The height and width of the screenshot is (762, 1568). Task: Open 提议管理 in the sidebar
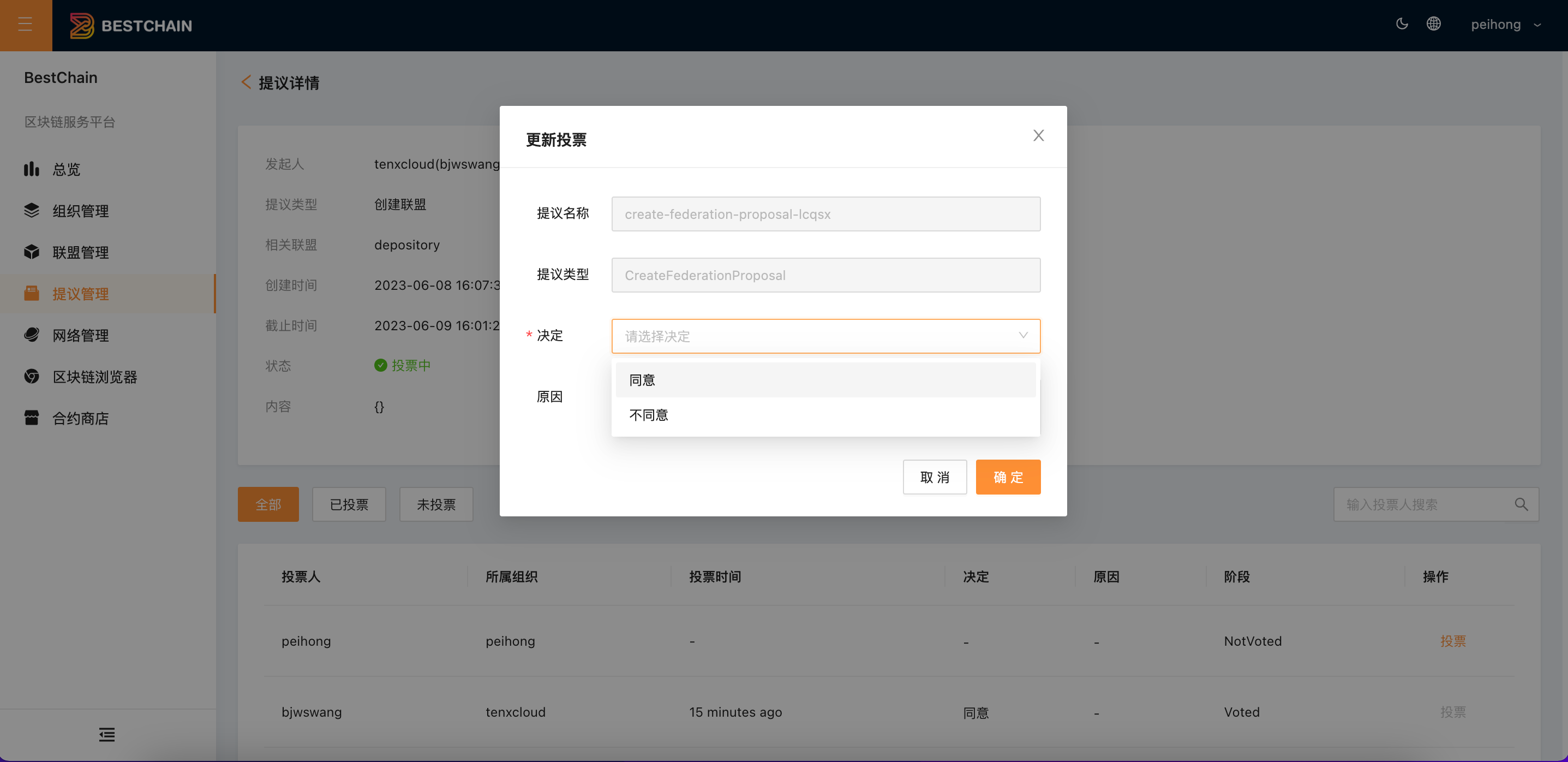pyautogui.click(x=107, y=294)
